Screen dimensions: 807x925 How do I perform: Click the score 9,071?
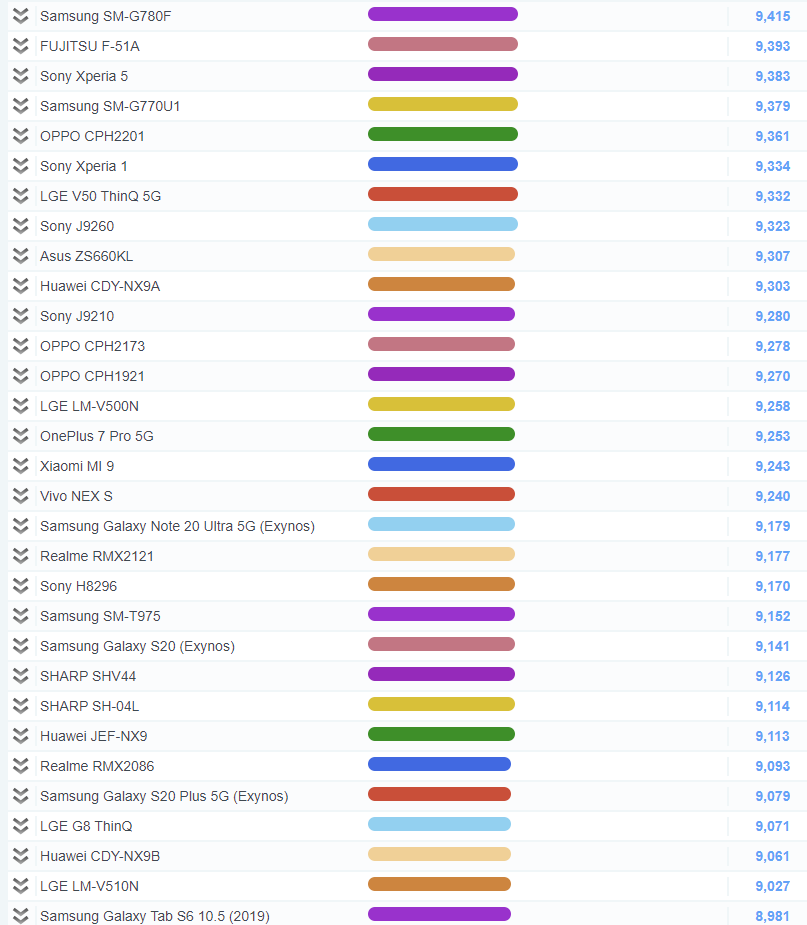(x=773, y=826)
